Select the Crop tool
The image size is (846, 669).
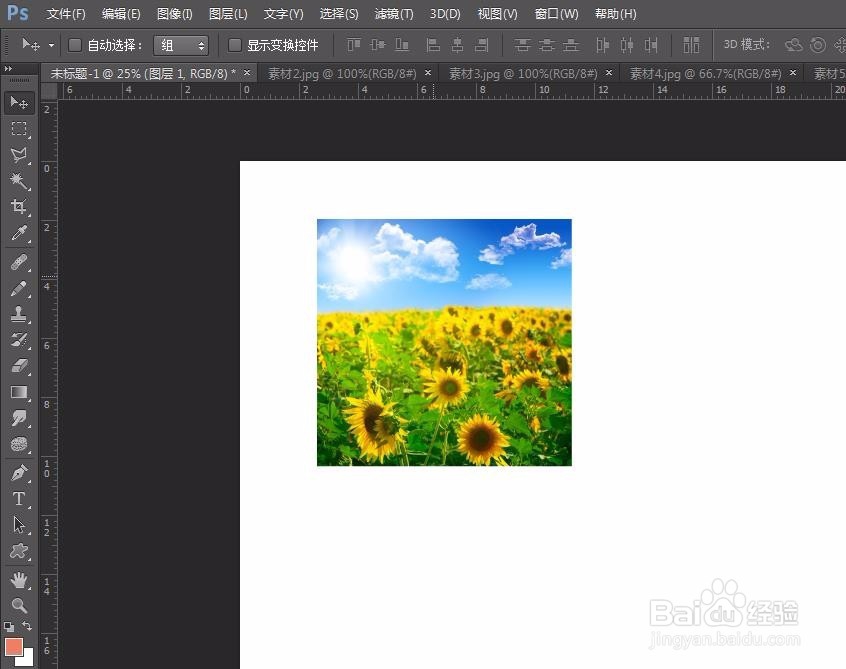[19, 206]
